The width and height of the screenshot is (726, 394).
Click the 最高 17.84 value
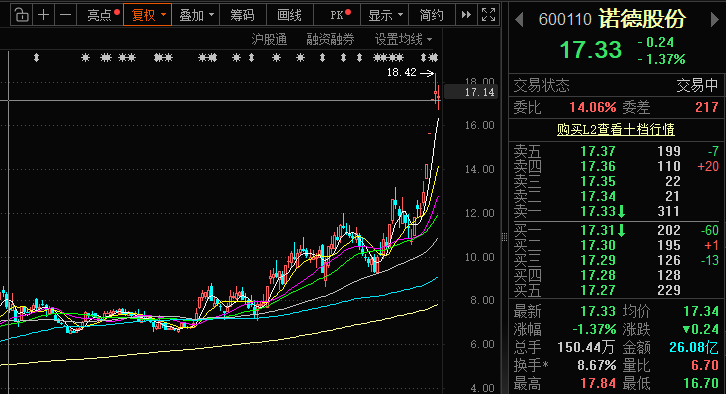coord(598,383)
